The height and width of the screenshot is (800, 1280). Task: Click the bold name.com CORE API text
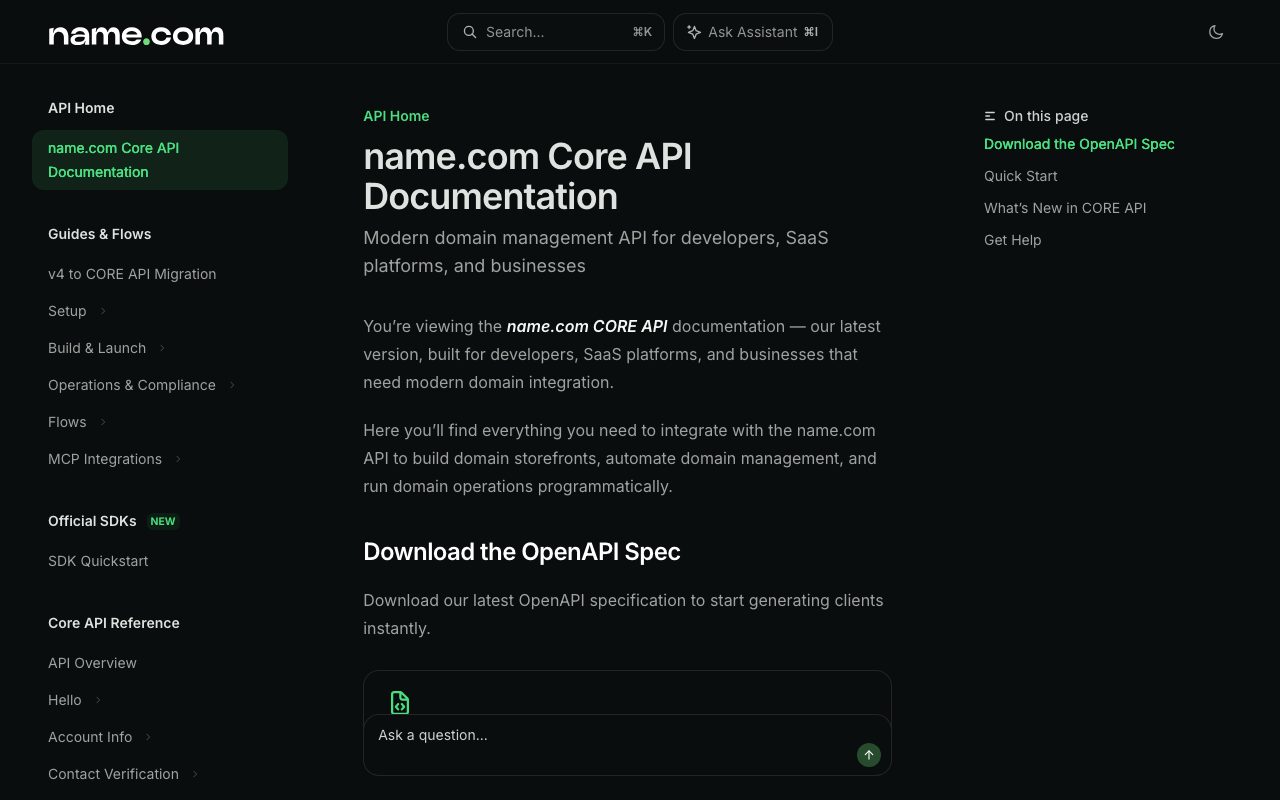(x=587, y=326)
